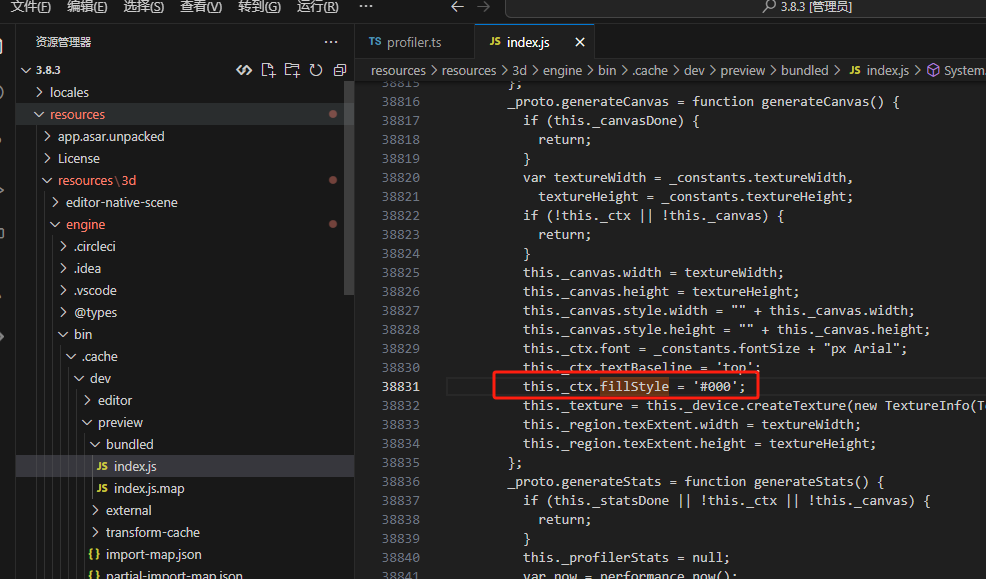Screen dimensions: 986x579
Task: Refresh the explorer tree
Action: point(316,70)
